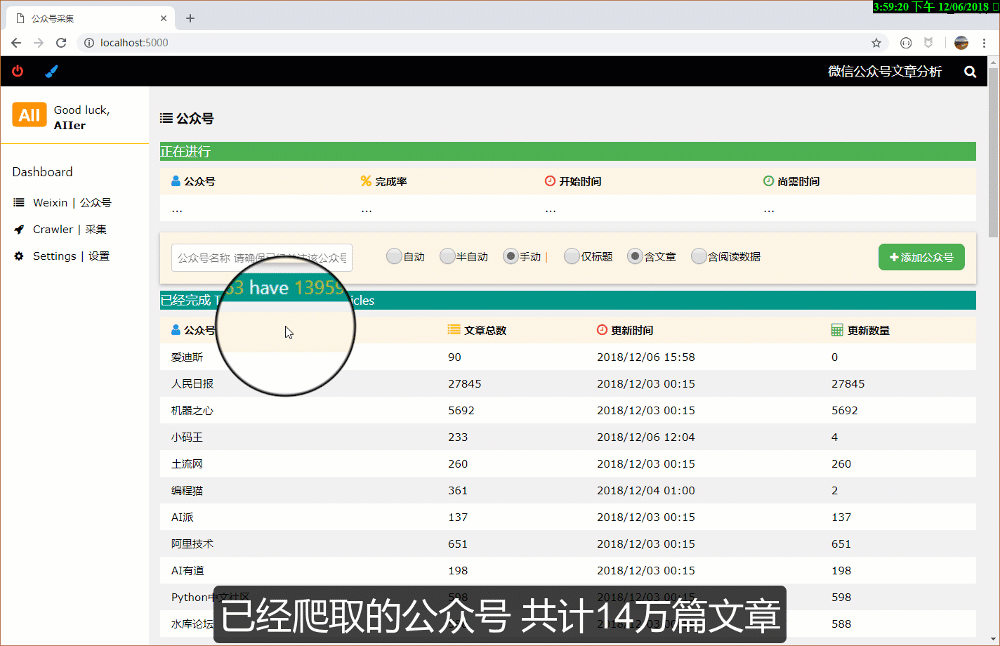Click the clock icon next to 尚需时间
Screen dimensions: 1000x646
[768, 181]
